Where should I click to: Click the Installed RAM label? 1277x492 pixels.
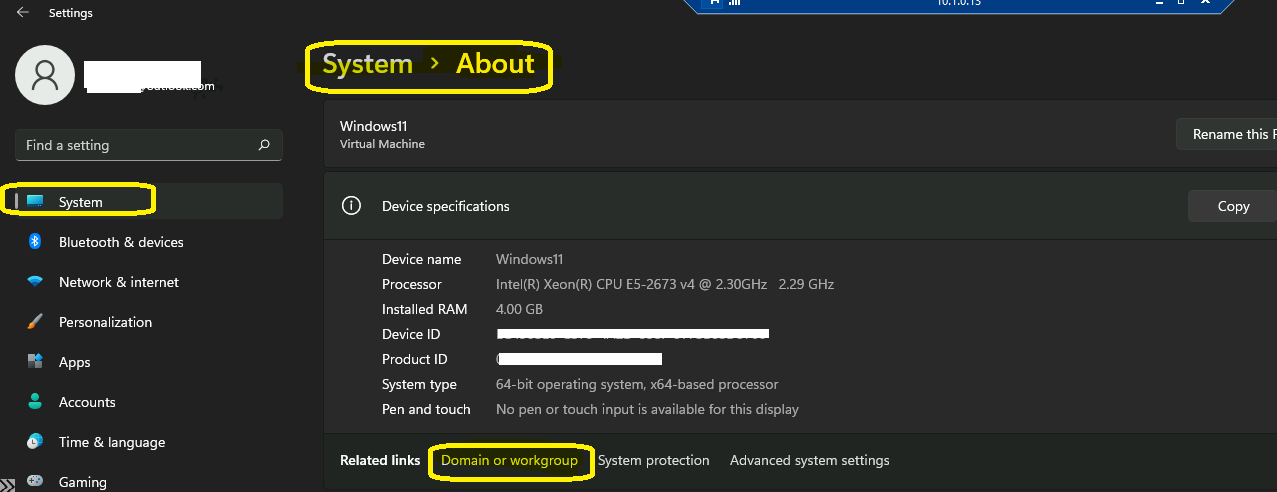coord(425,309)
